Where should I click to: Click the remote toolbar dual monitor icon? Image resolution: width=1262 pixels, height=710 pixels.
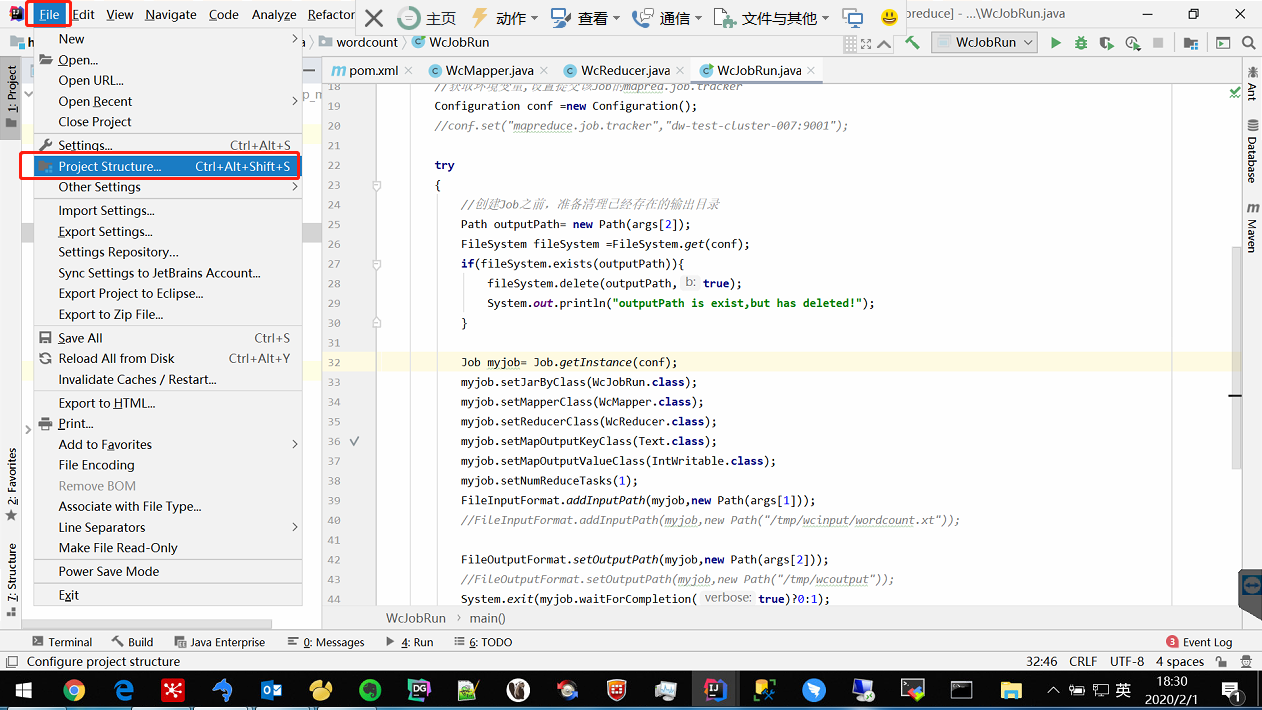(x=853, y=18)
